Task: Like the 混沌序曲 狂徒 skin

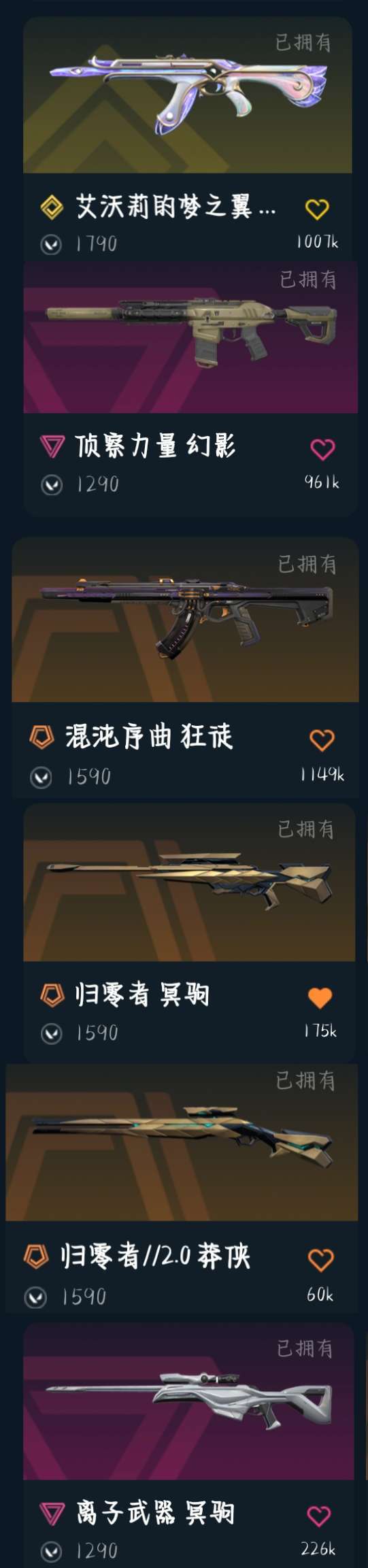Action: (322, 740)
